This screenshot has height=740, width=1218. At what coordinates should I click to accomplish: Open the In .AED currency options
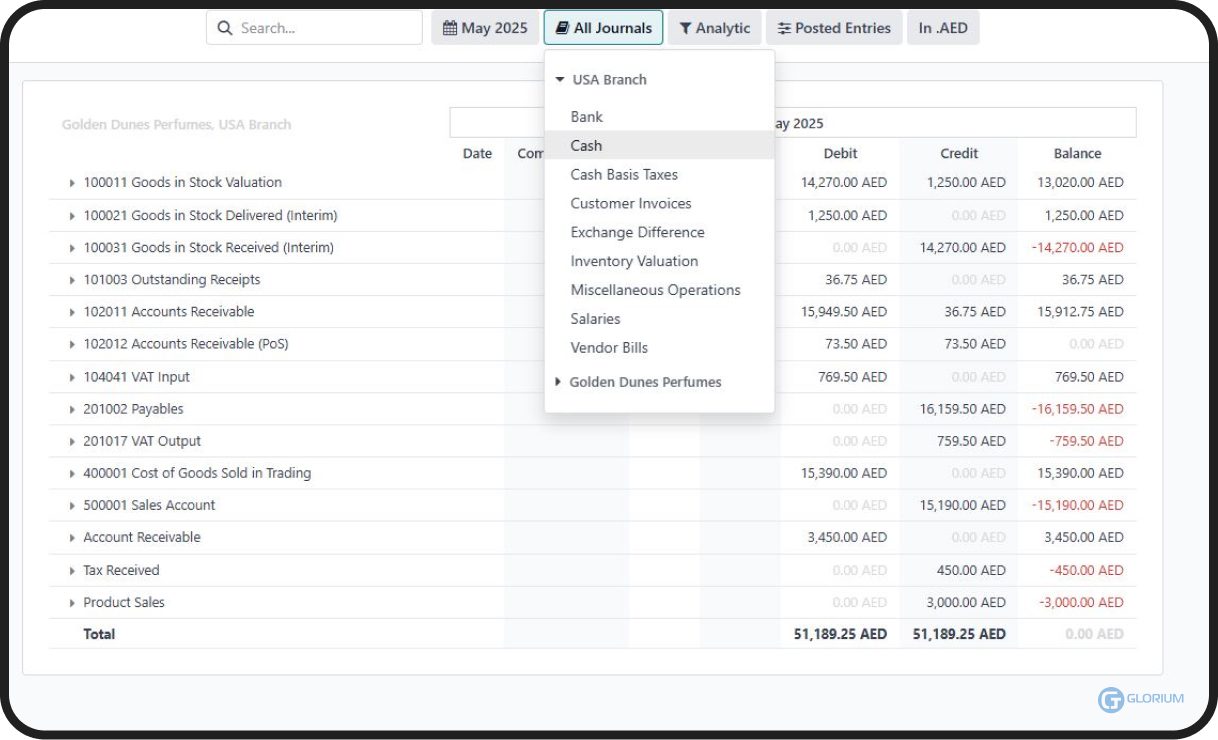[x=943, y=28]
